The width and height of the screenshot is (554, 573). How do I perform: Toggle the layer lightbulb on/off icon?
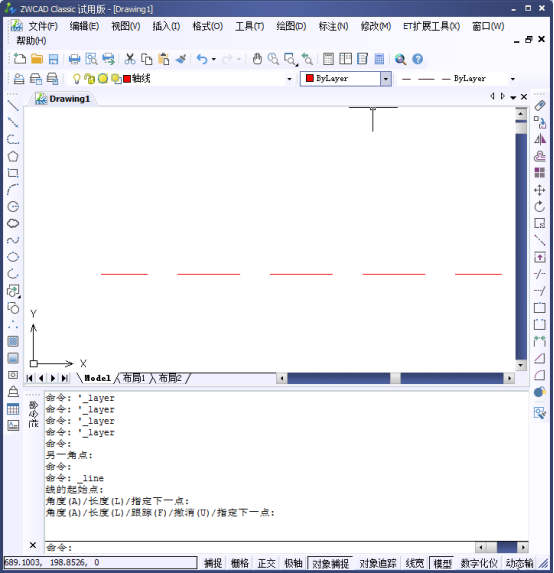76,79
